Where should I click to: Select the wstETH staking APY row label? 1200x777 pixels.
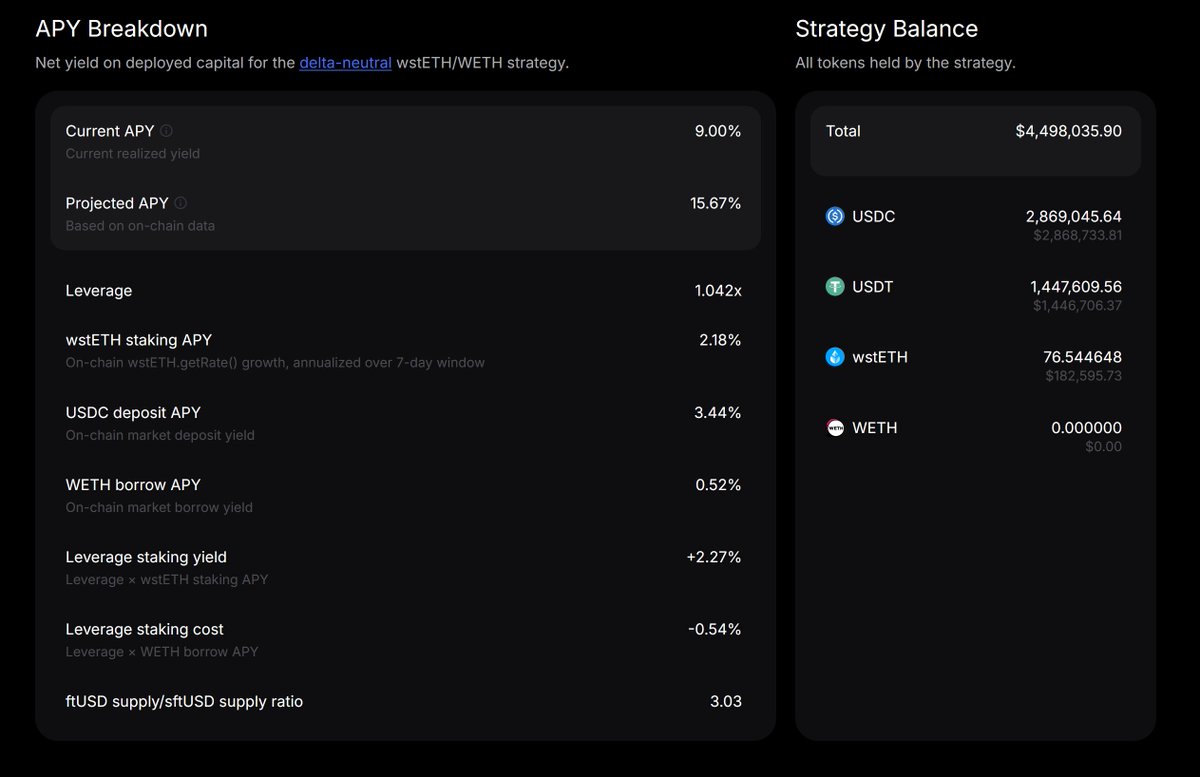click(139, 340)
